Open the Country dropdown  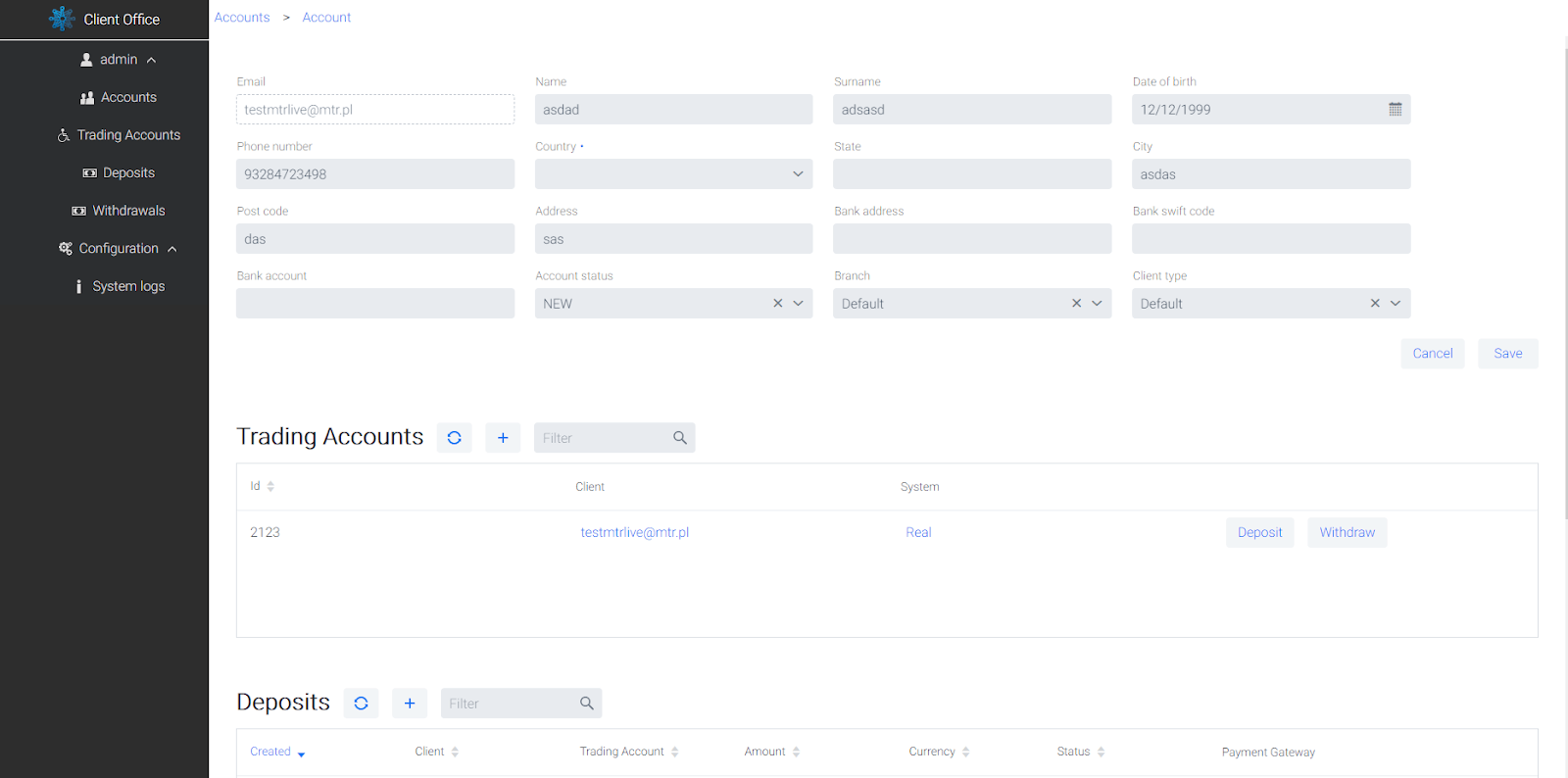pyautogui.click(x=673, y=174)
